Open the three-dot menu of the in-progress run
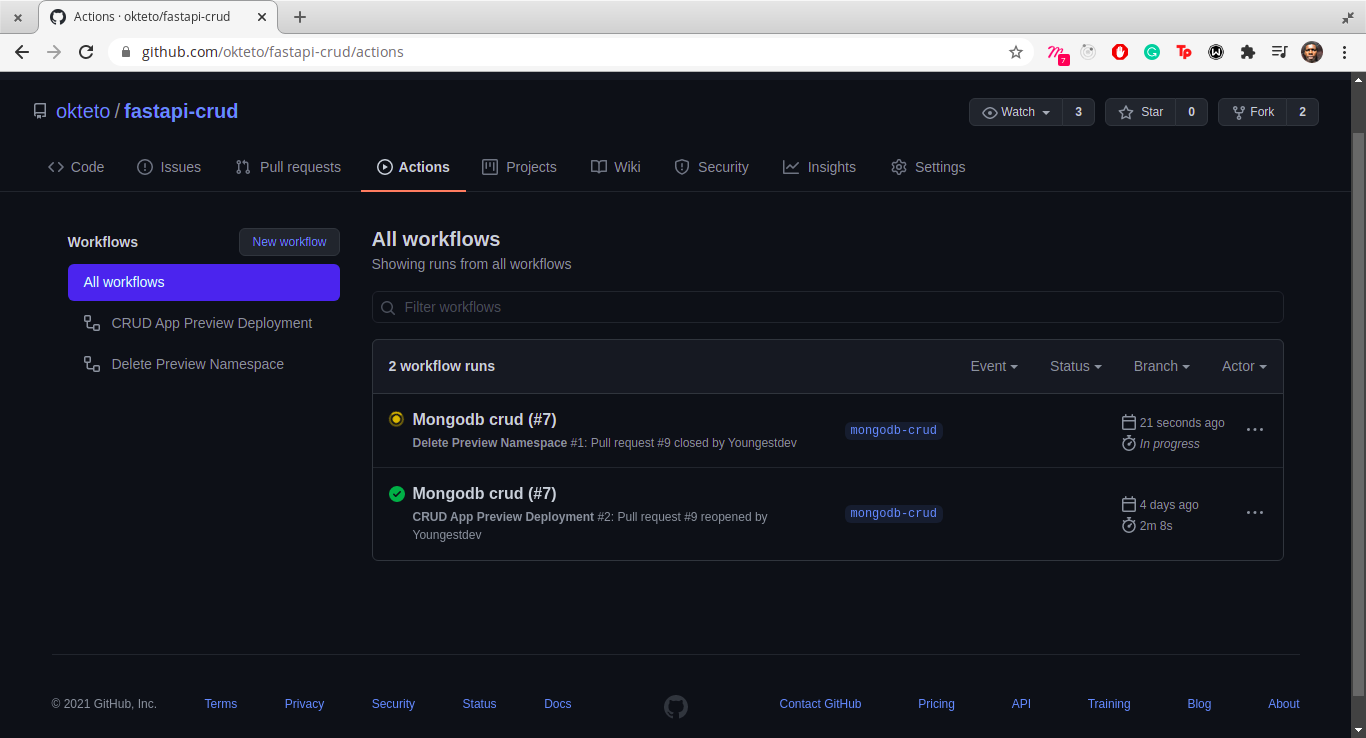The image size is (1366, 738). pos(1255,430)
